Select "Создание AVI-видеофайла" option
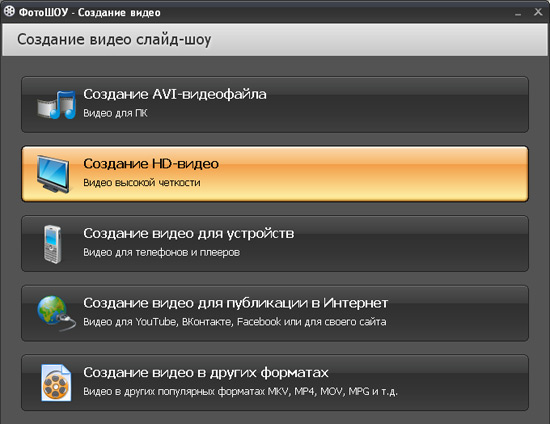Image resolution: width=550 pixels, height=424 pixels. click(275, 105)
